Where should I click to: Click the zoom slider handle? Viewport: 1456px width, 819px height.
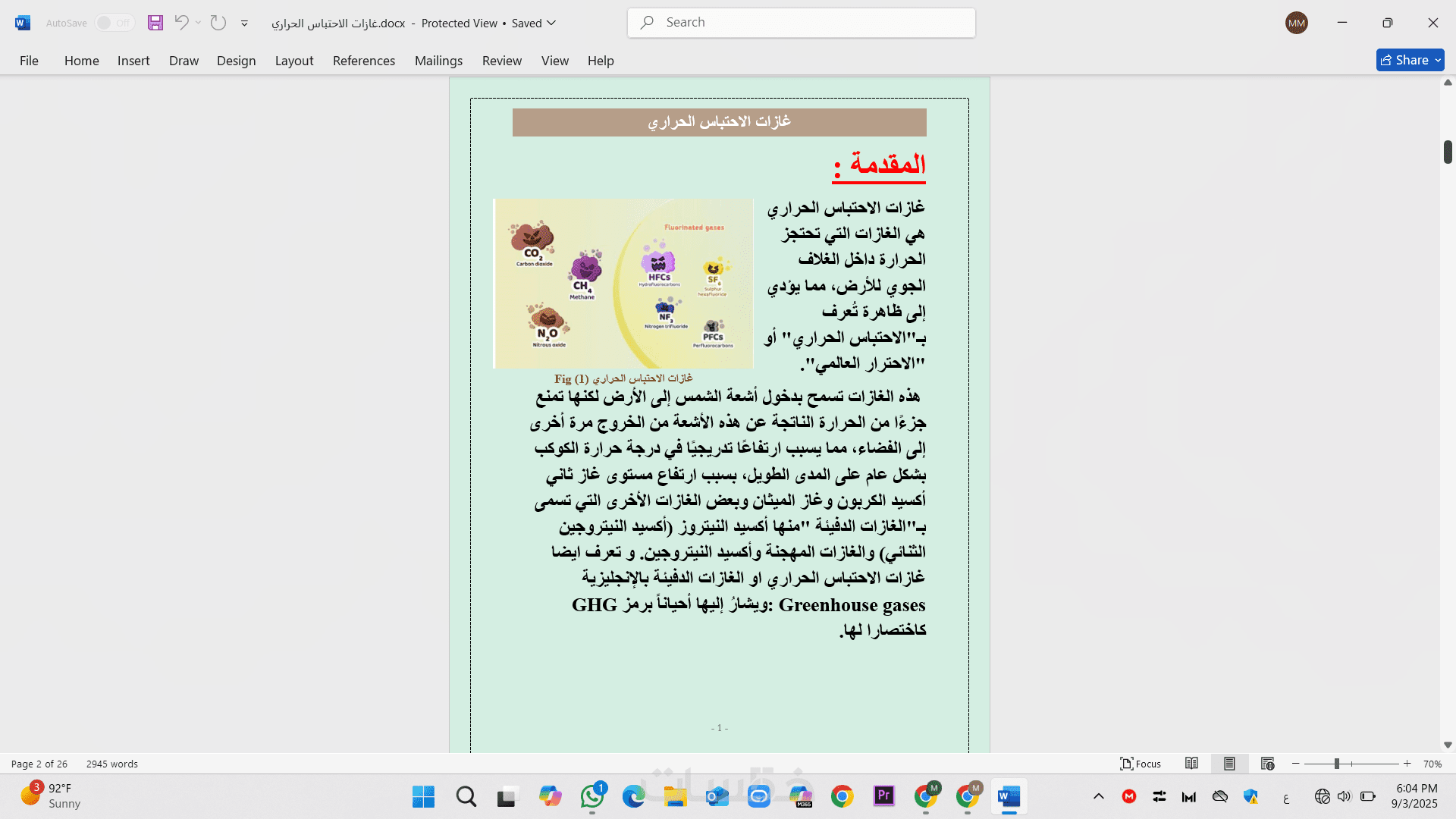(1337, 764)
